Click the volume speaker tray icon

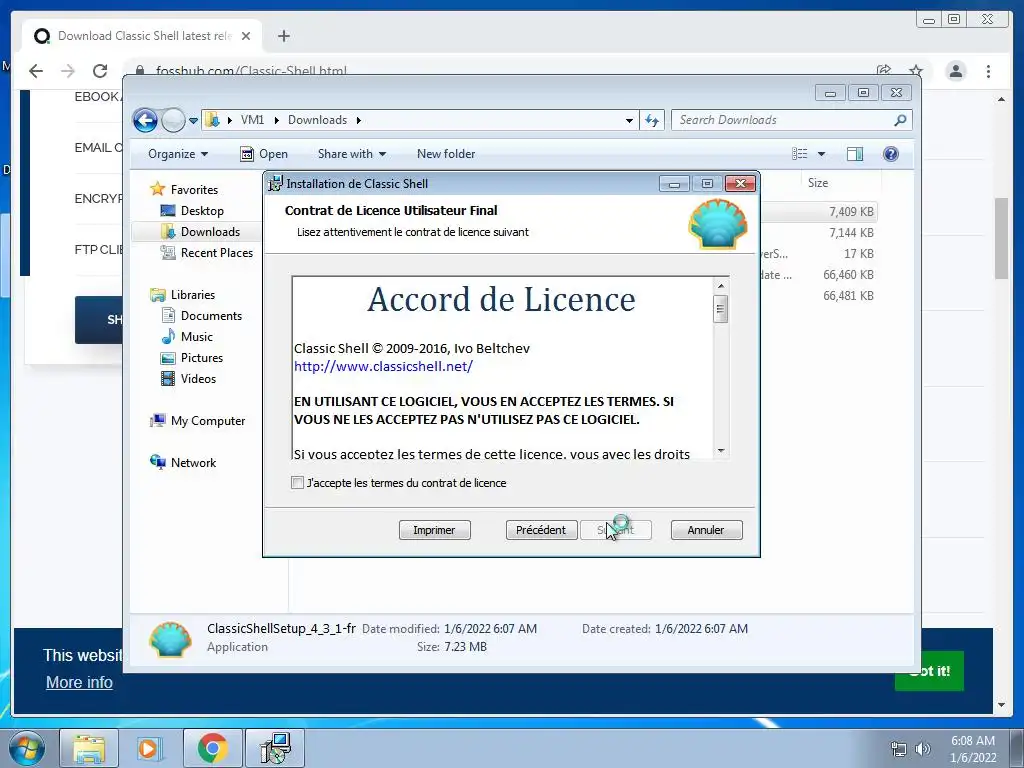[922, 749]
